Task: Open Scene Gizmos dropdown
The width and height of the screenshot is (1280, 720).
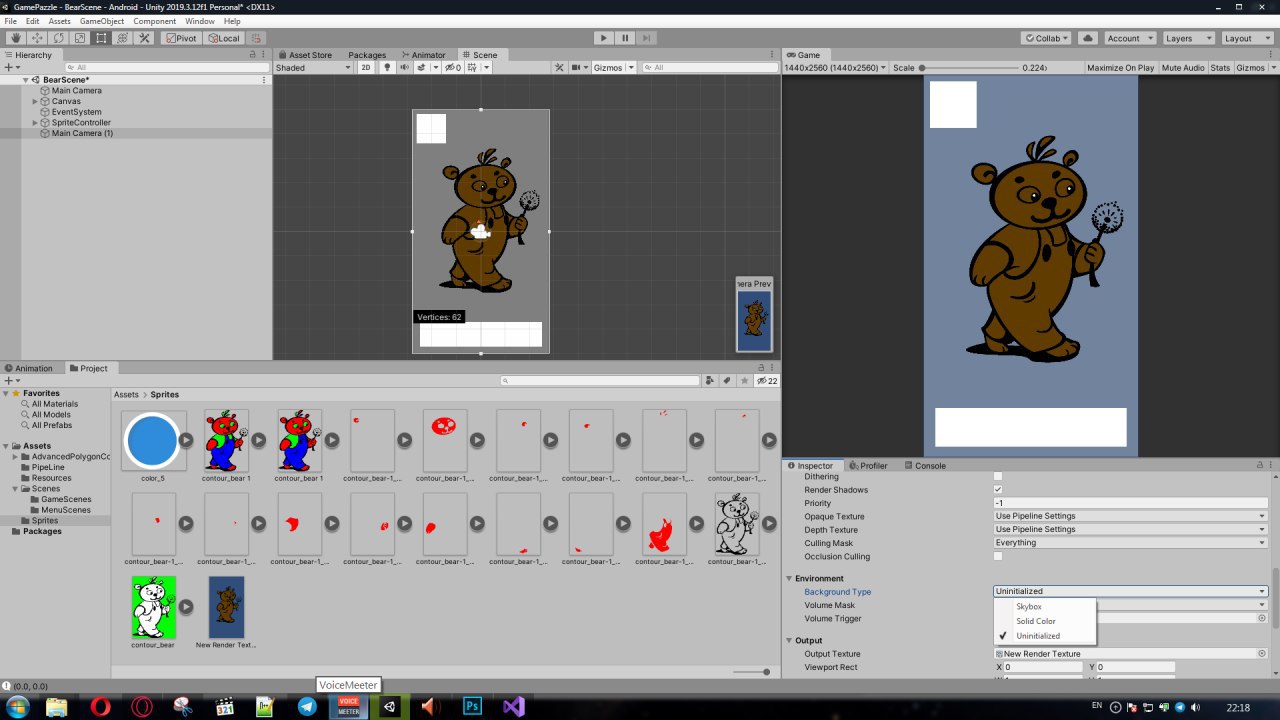Action: tap(612, 68)
